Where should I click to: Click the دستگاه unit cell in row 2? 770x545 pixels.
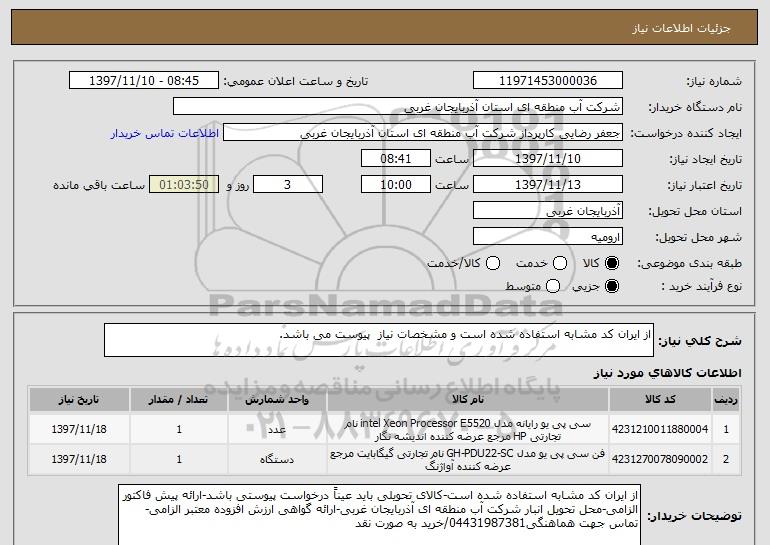(277, 460)
